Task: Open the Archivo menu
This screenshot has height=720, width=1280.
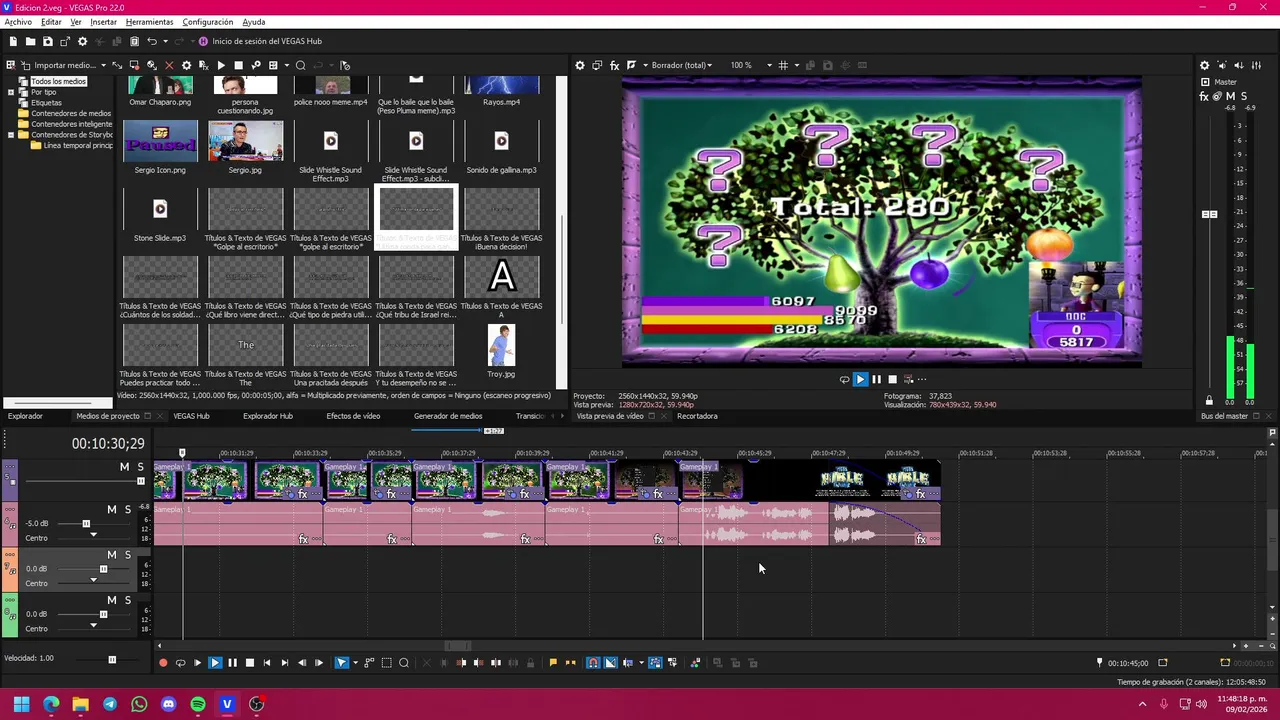Action: click(18, 22)
